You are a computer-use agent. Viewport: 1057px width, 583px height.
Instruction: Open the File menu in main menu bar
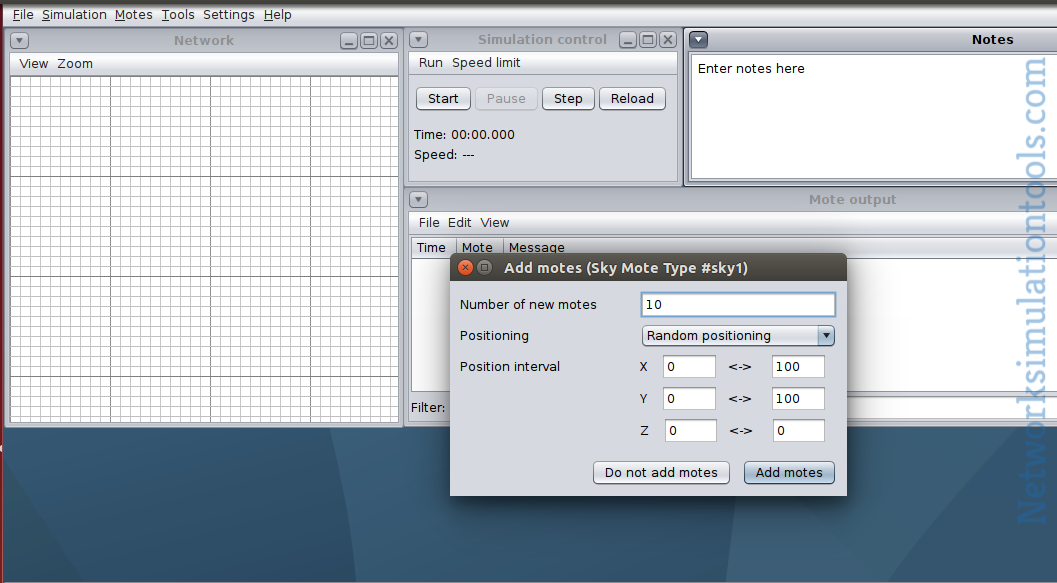pos(23,14)
